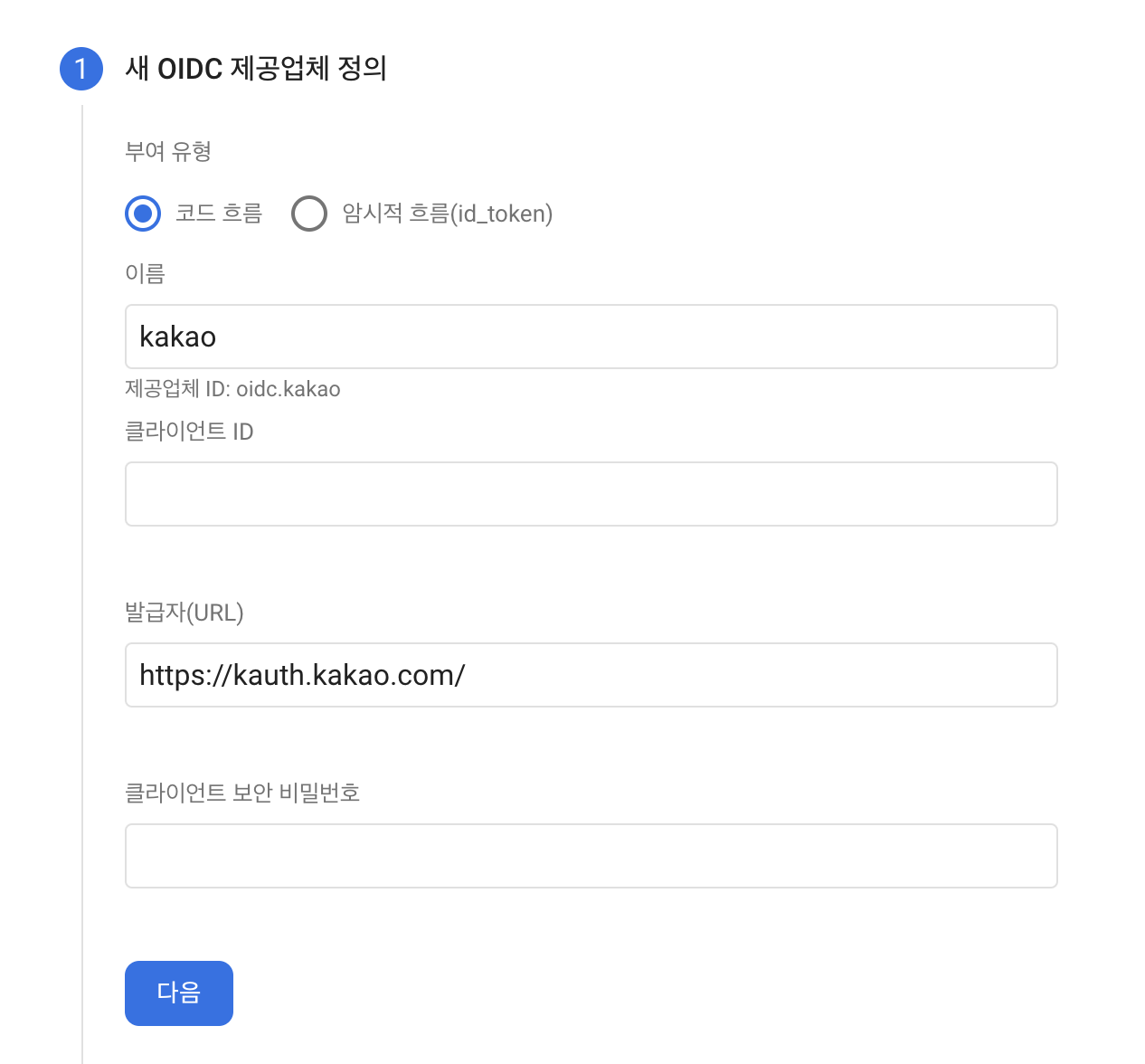Select the 코드 흐름 radio button
This screenshot has height=1064, width=1145.
(143, 214)
